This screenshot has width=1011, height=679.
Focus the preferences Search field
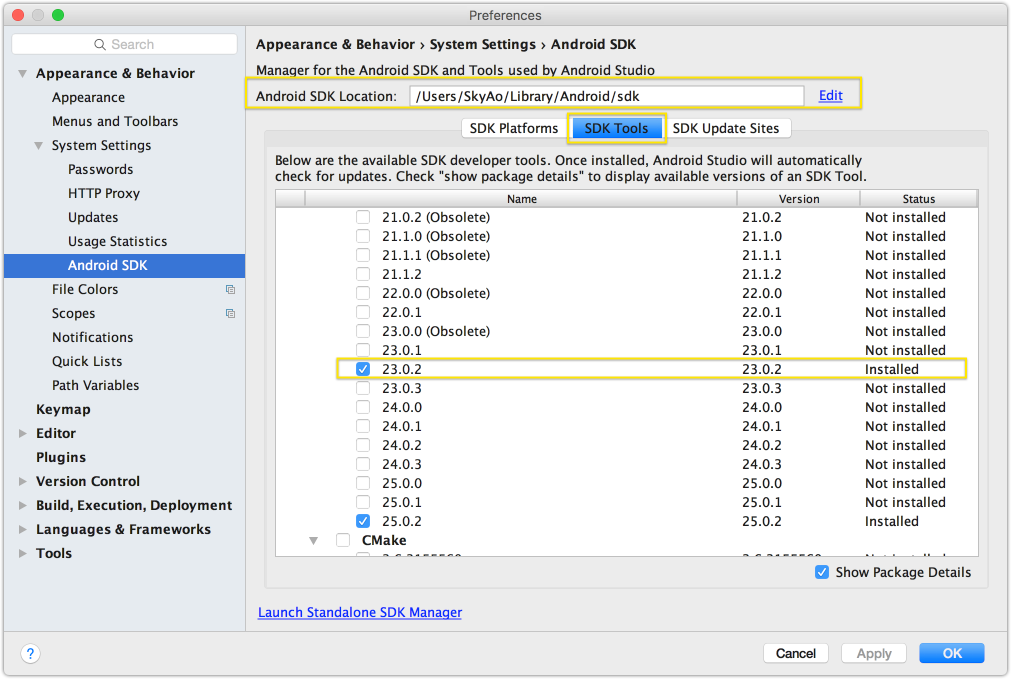coord(124,44)
